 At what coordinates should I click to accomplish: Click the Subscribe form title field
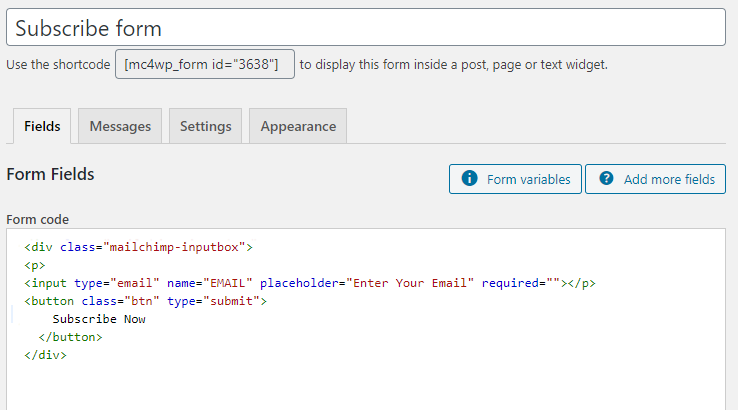pos(365,28)
